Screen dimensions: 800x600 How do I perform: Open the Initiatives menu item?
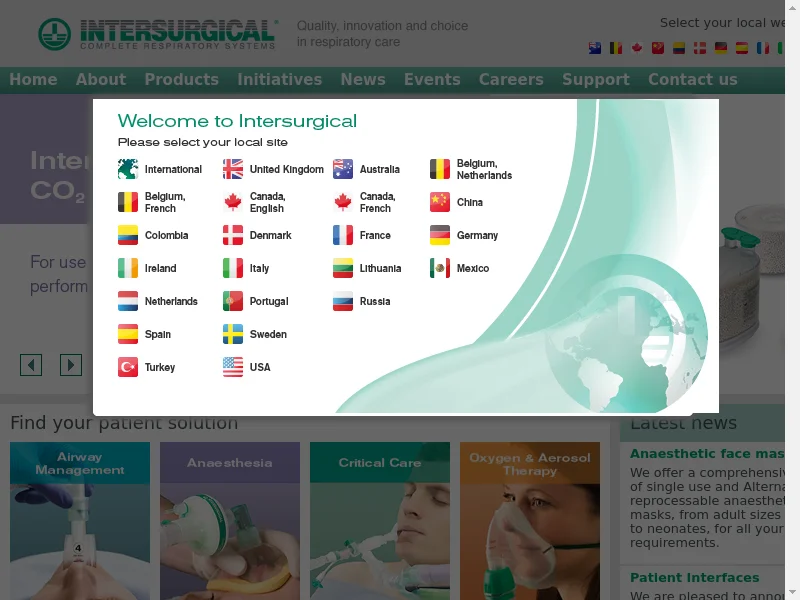280,80
